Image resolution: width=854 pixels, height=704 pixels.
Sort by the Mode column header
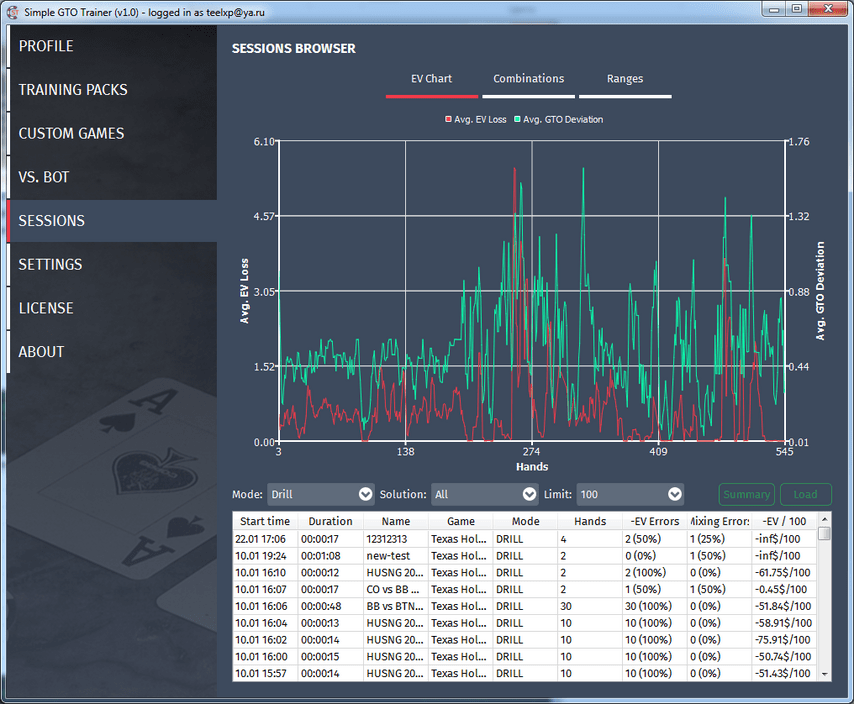[x=526, y=521]
